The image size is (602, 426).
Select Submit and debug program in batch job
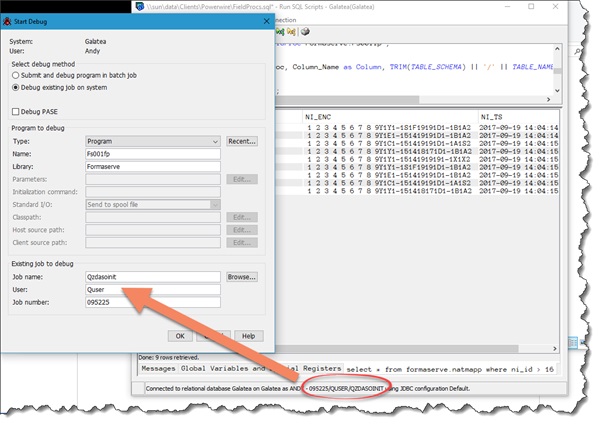(x=16, y=75)
